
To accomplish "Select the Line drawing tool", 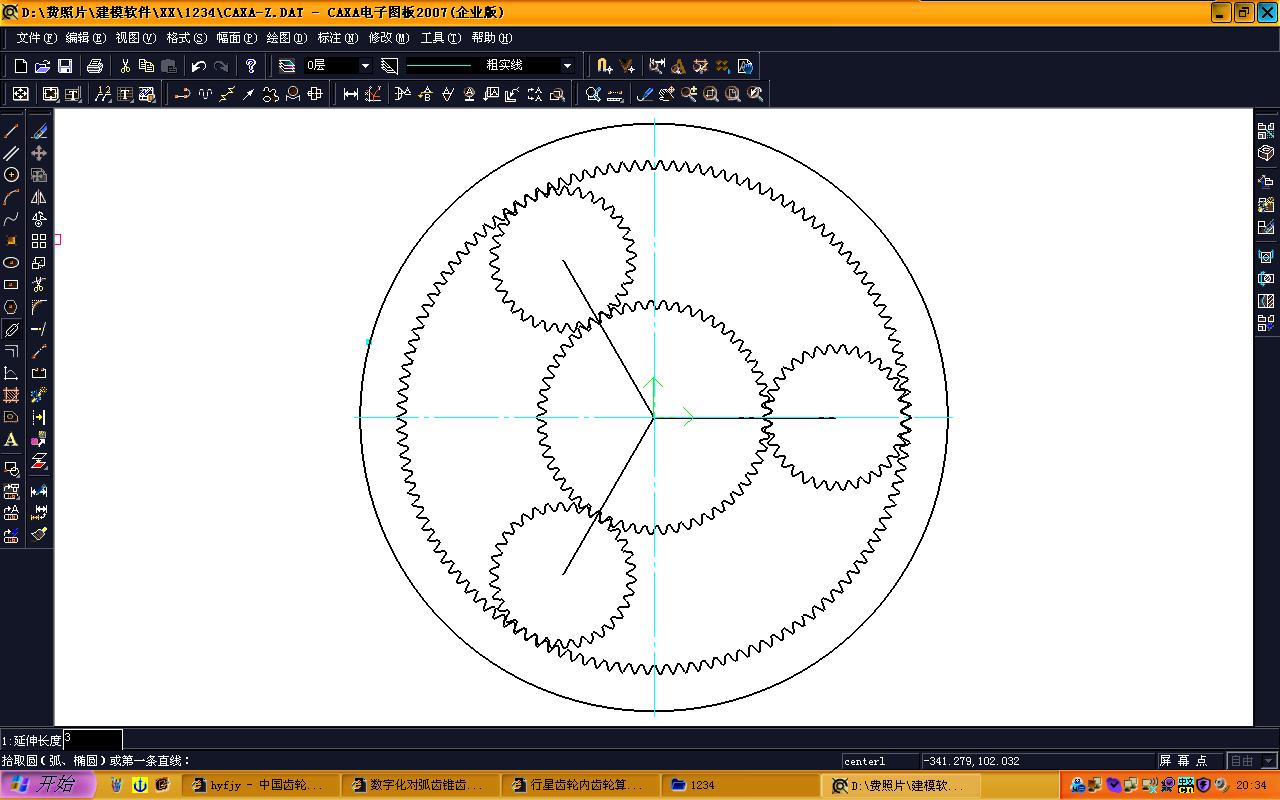I will click(x=12, y=131).
